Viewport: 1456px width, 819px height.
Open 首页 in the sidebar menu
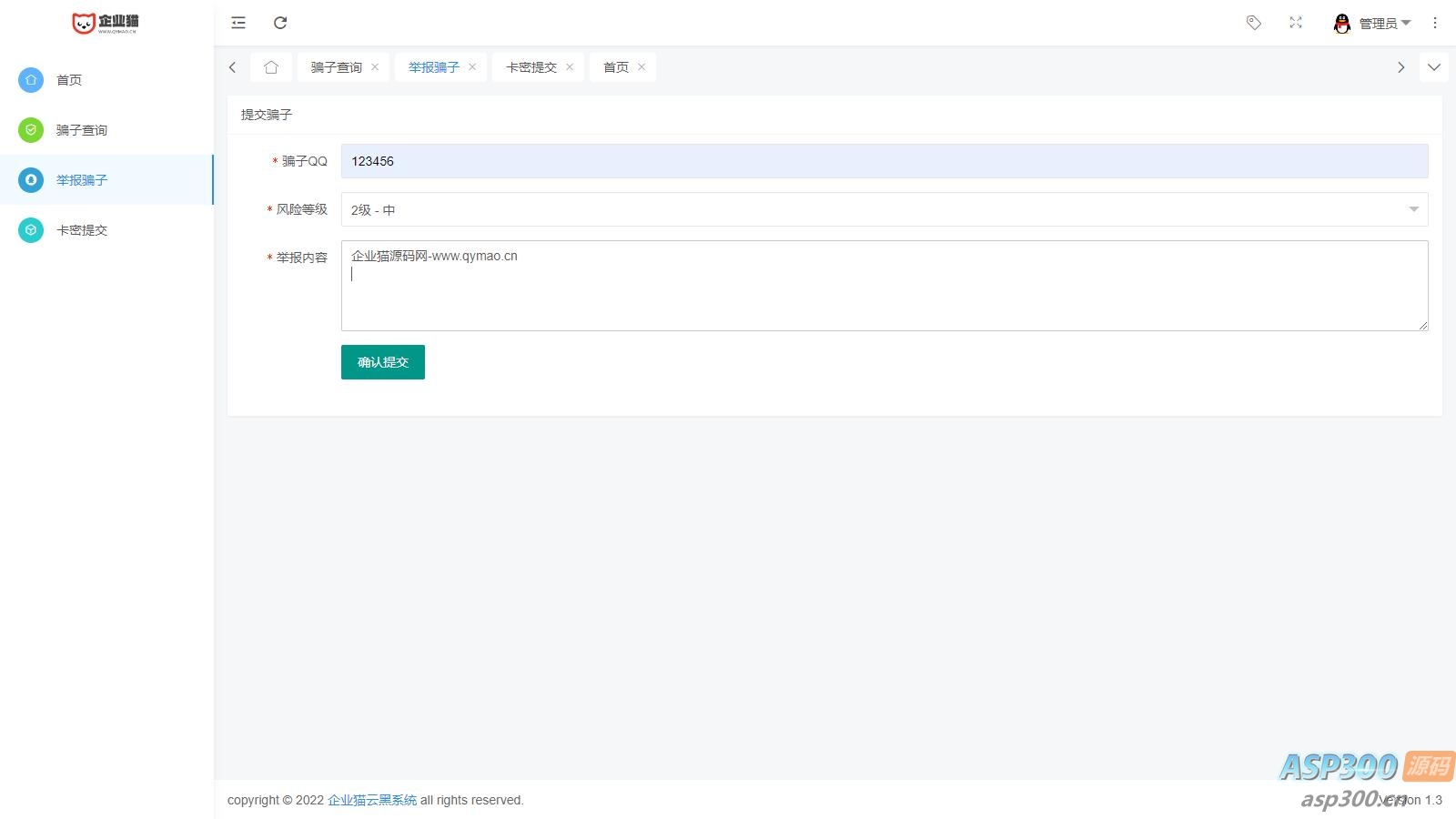pyautogui.click(x=106, y=80)
